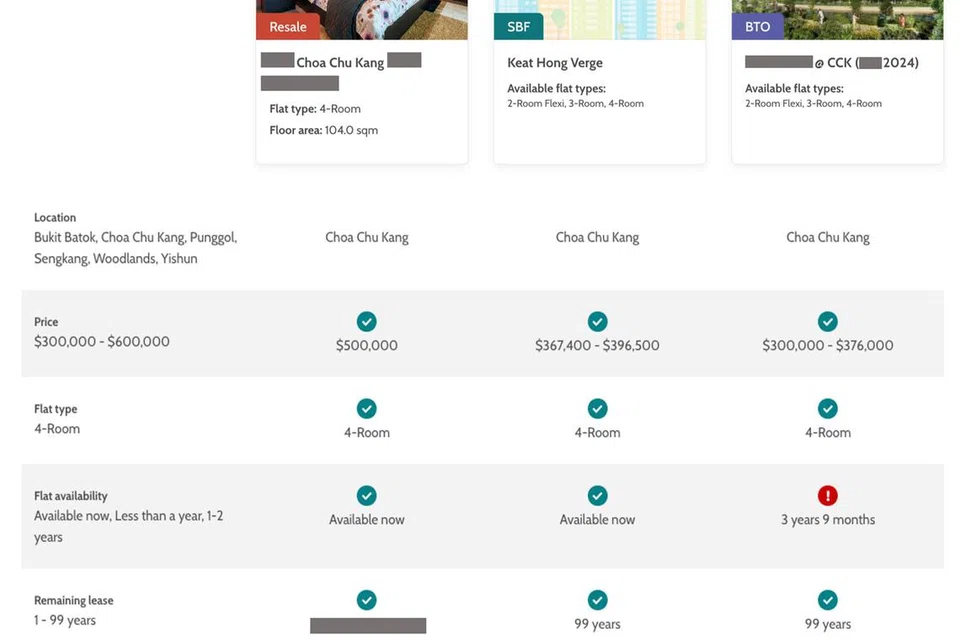The width and height of the screenshot is (960, 640).
Task: Click the BTO Remaining lease check icon
Action: (827, 600)
